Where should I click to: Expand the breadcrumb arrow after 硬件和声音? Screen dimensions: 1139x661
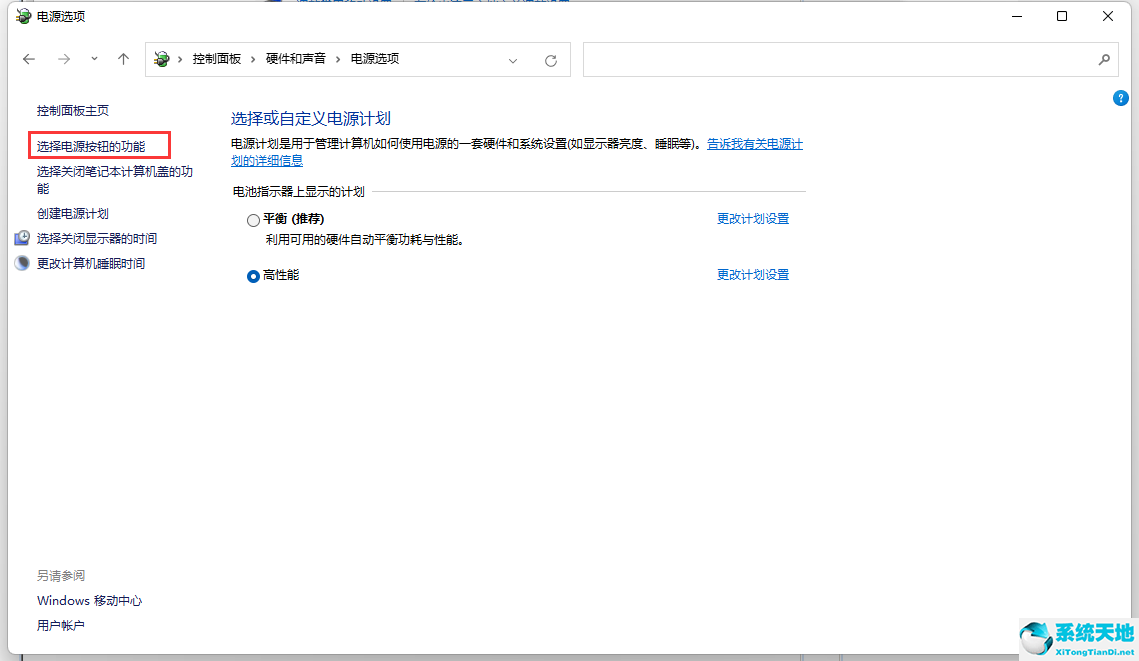tap(339, 59)
